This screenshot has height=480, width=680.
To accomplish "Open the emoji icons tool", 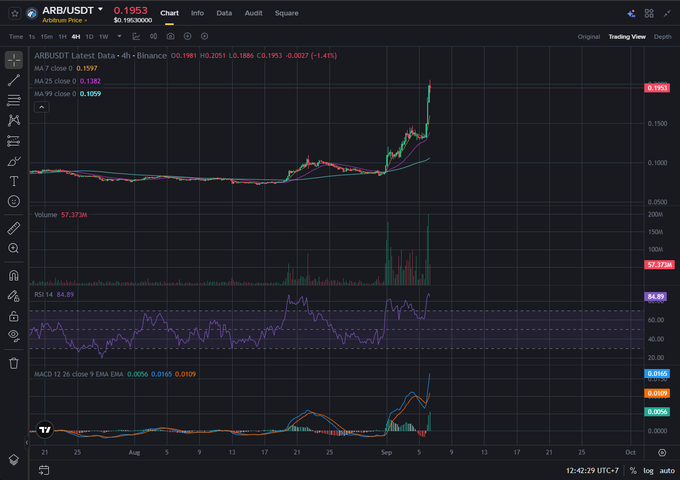I will click(14, 201).
